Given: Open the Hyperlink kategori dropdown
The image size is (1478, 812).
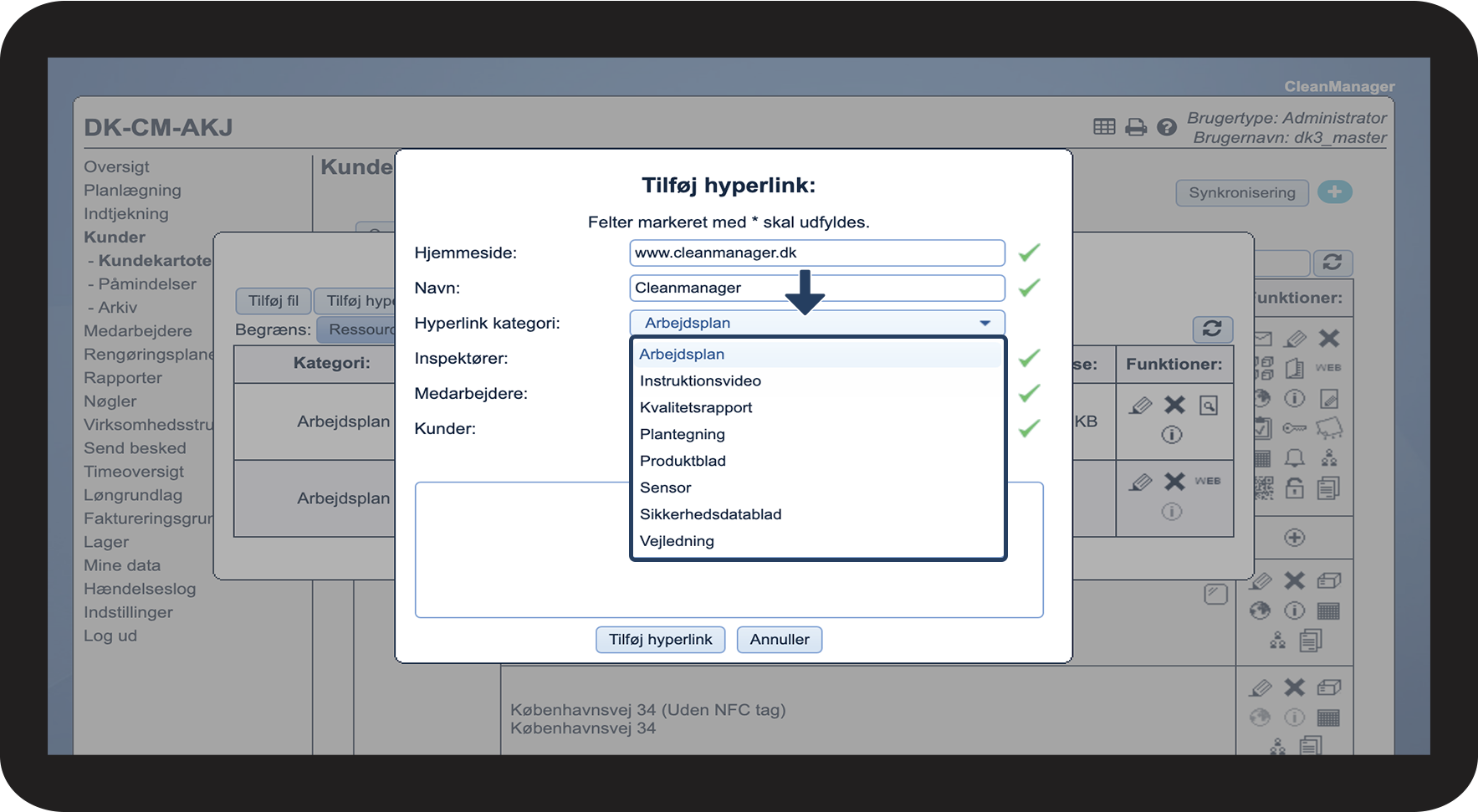Looking at the screenshot, I should tap(817, 323).
